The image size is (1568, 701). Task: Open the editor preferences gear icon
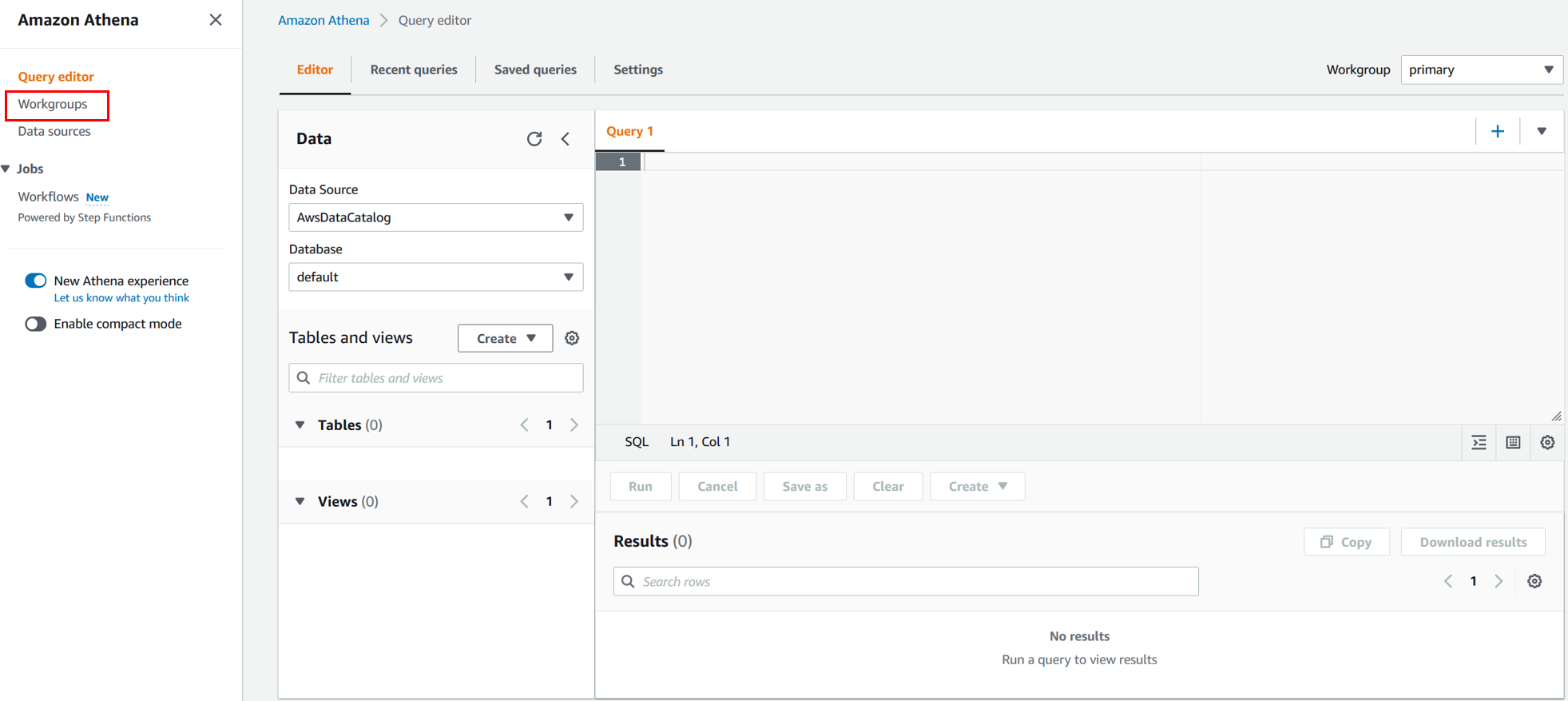(1547, 443)
